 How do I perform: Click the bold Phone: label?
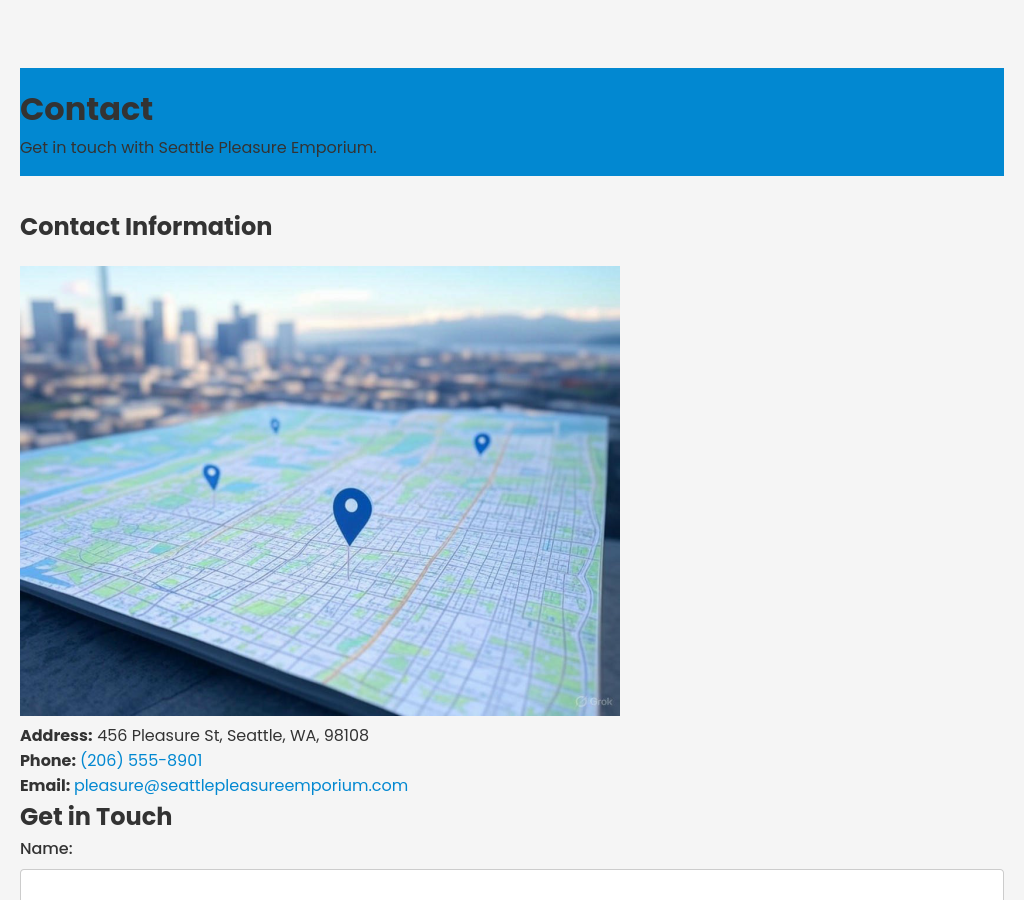(48, 760)
